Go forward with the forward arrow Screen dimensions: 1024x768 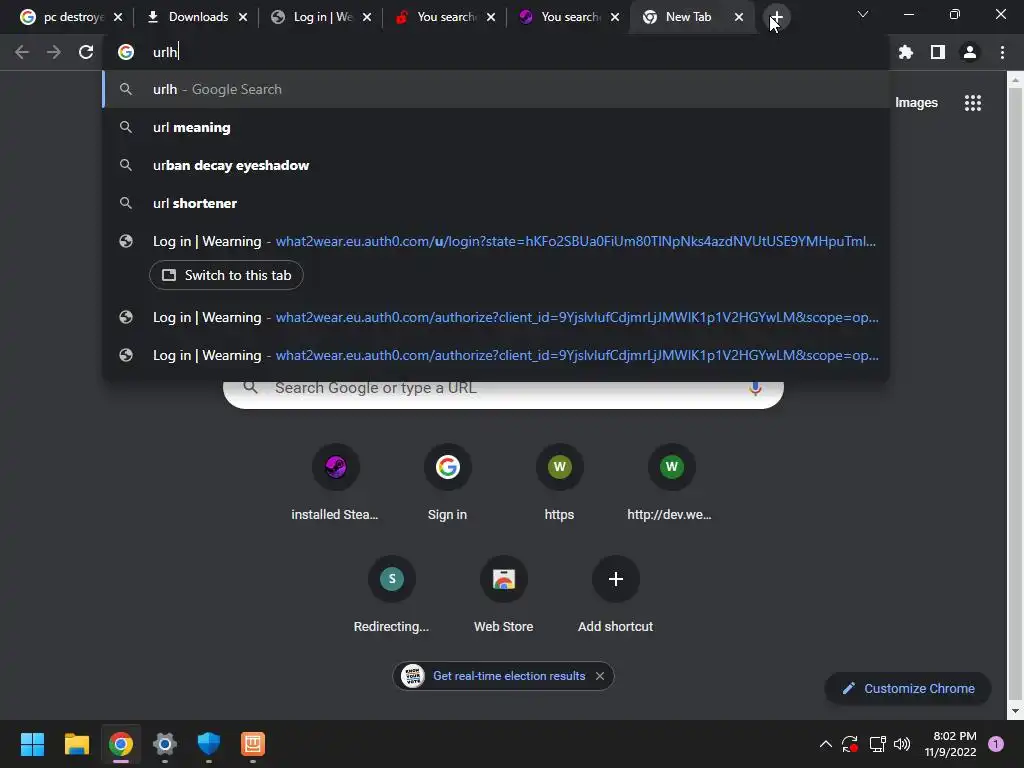[x=54, y=52]
